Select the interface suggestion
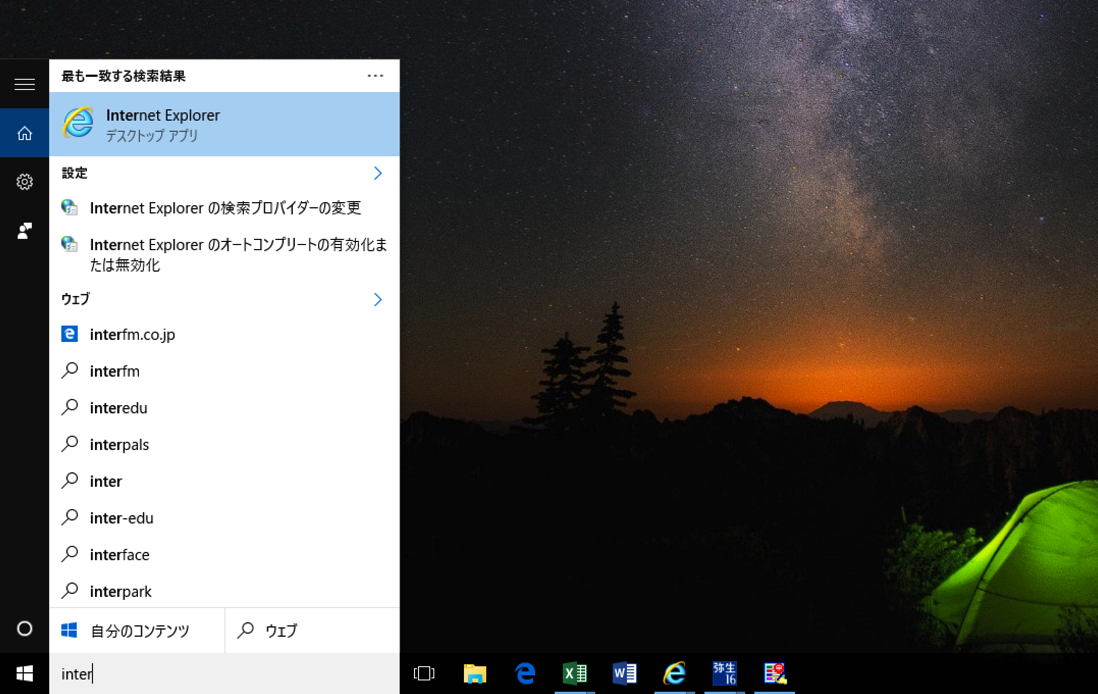Screen dimensions: 1098x694 [224, 555]
